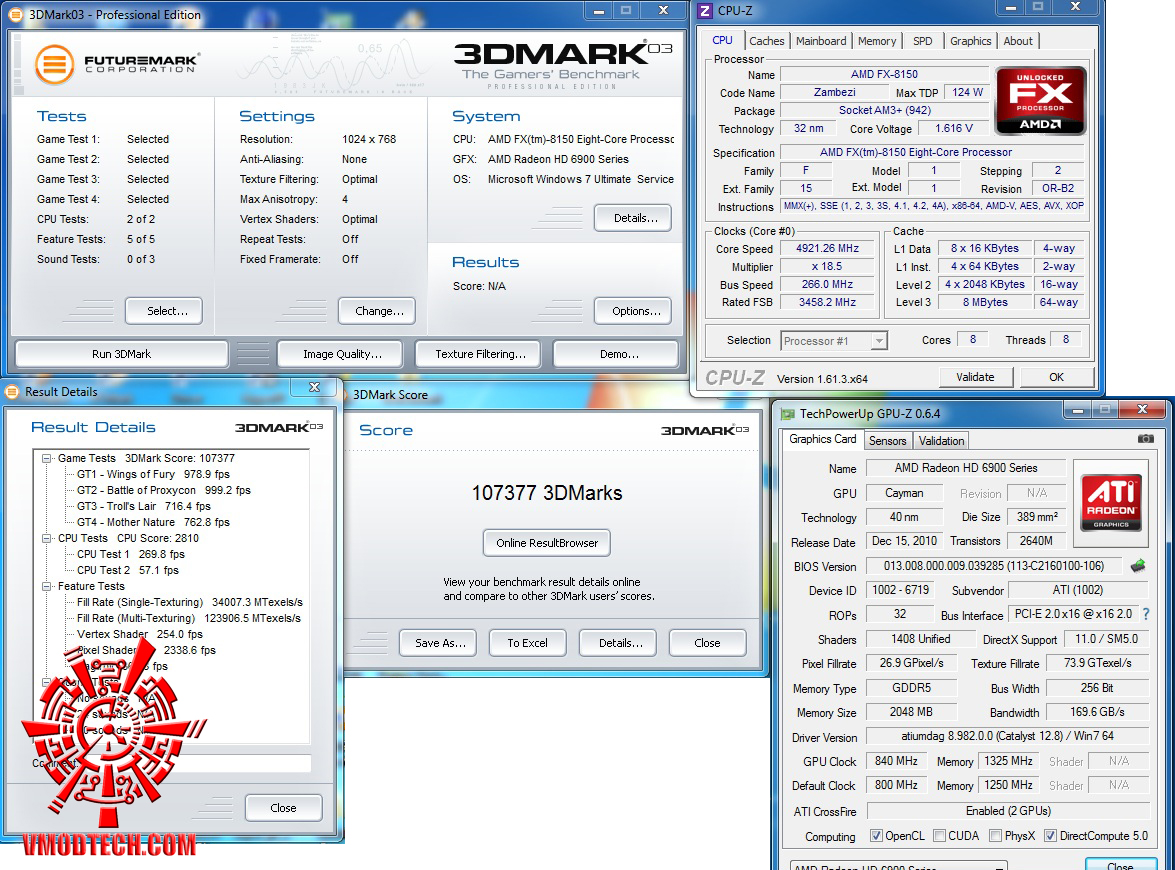Click the Image Quality button

[342, 354]
